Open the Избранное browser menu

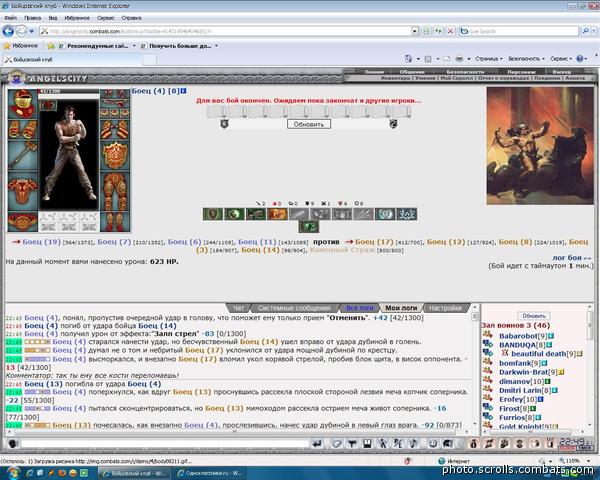click(x=77, y=18)
